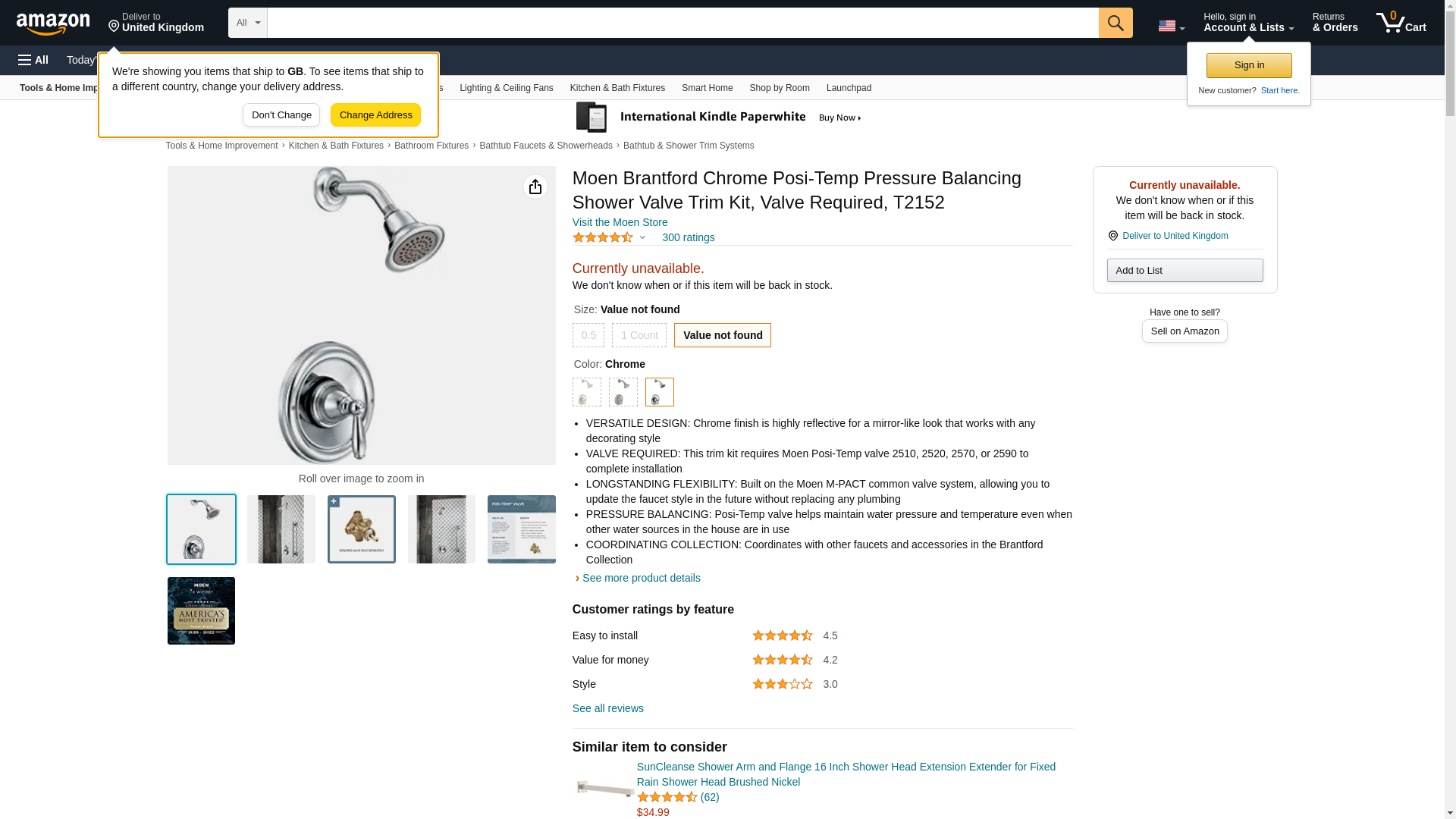1456x819 pixels.
Task: Click the Visit the Moen Store link
Action: (620, 222)
